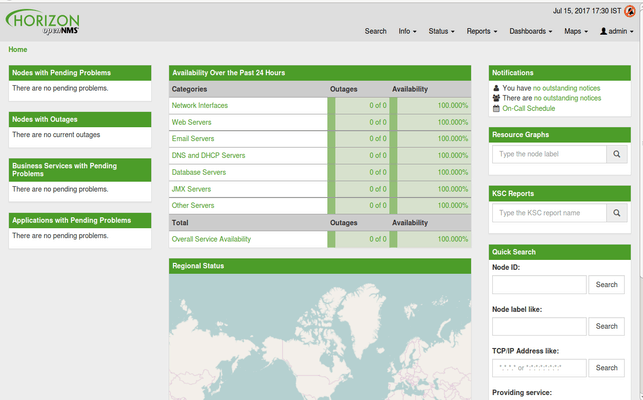Viewport: 643px width, 400px height.
Task: Click the group icon beside outstanding notices
Action: point(497,98)
